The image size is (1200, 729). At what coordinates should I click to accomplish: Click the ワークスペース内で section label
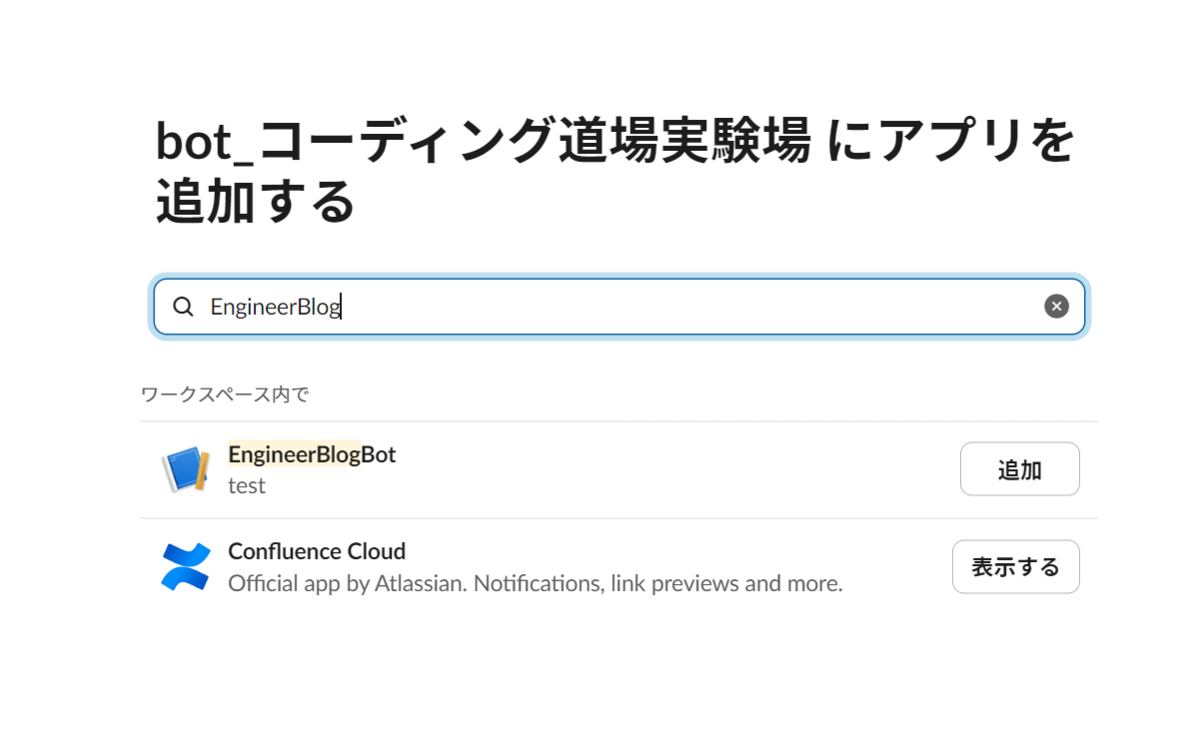(x=225, y=394)
